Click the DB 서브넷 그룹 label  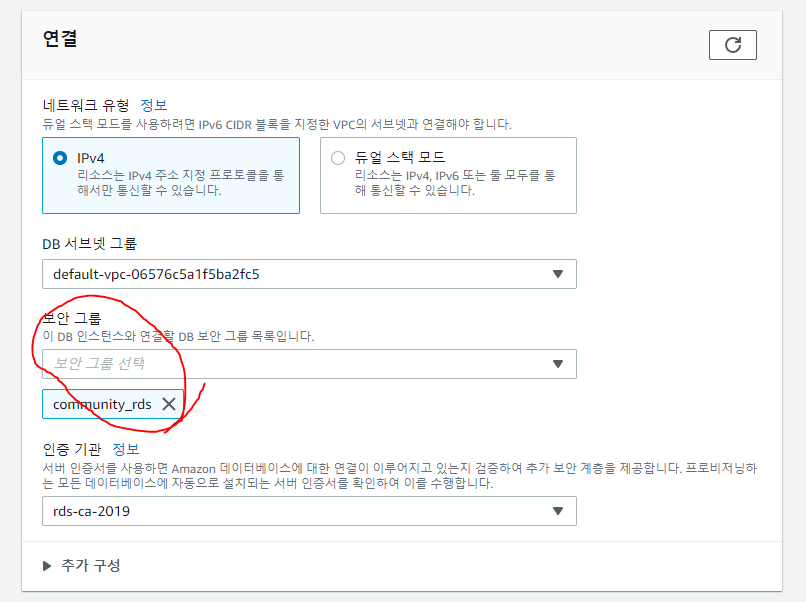coord(89,244)
